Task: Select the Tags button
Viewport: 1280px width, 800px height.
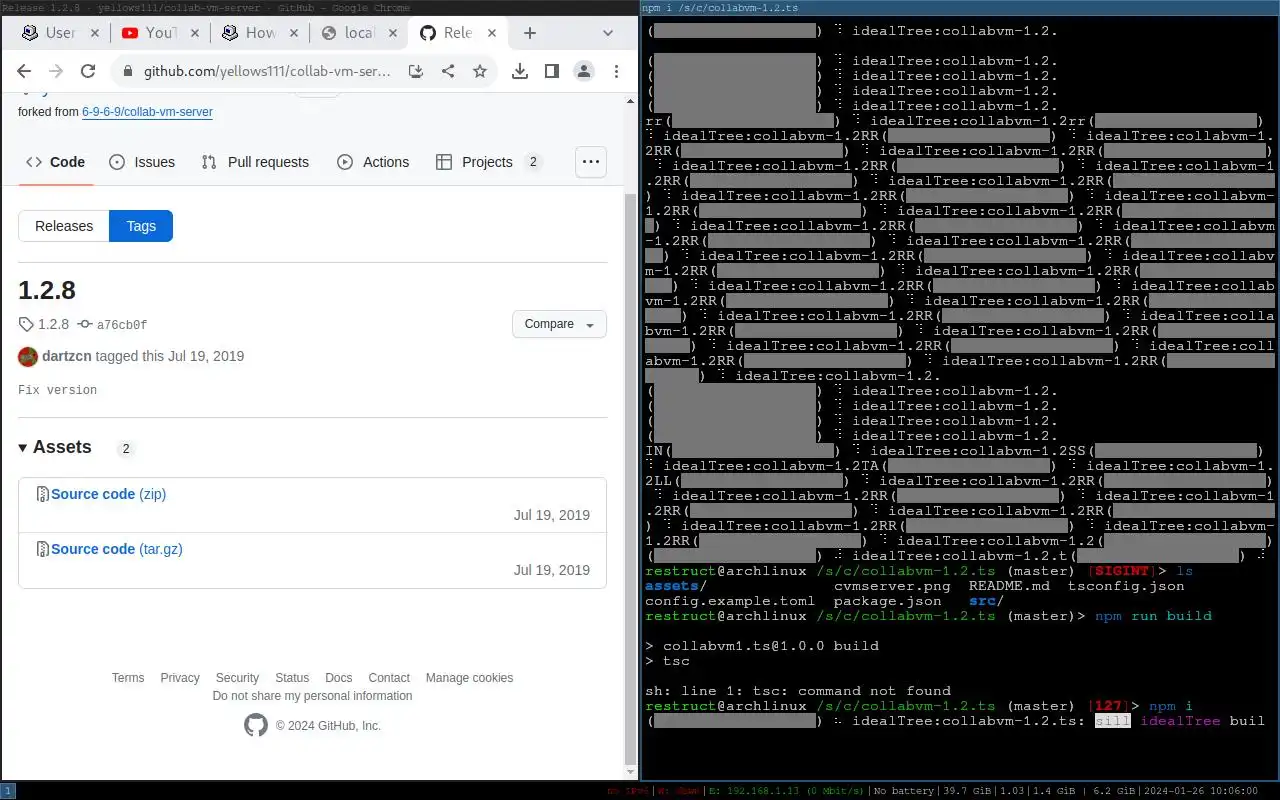Action: (x=141, y=226)
